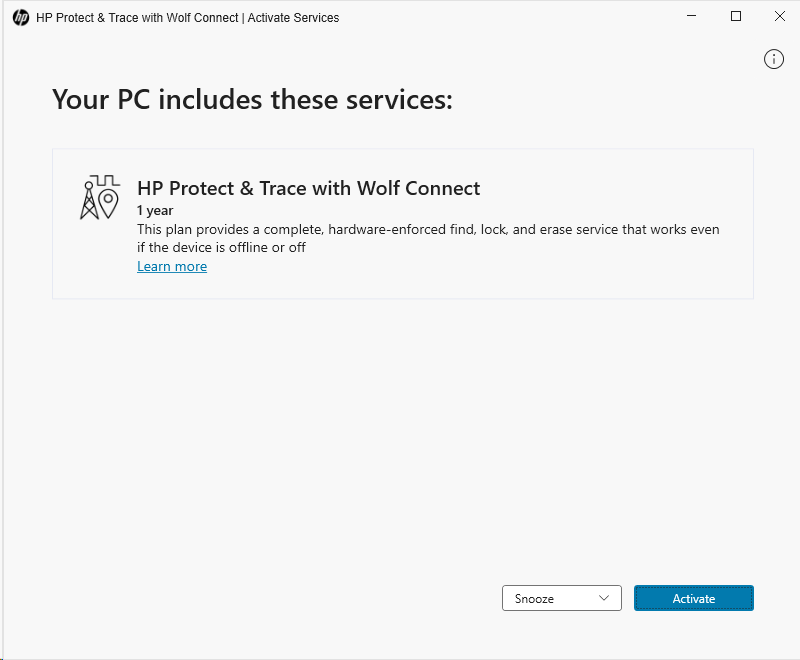800x660 pixels.
Task: Click the tower and location pin icon
Action: tap(99, 198)
